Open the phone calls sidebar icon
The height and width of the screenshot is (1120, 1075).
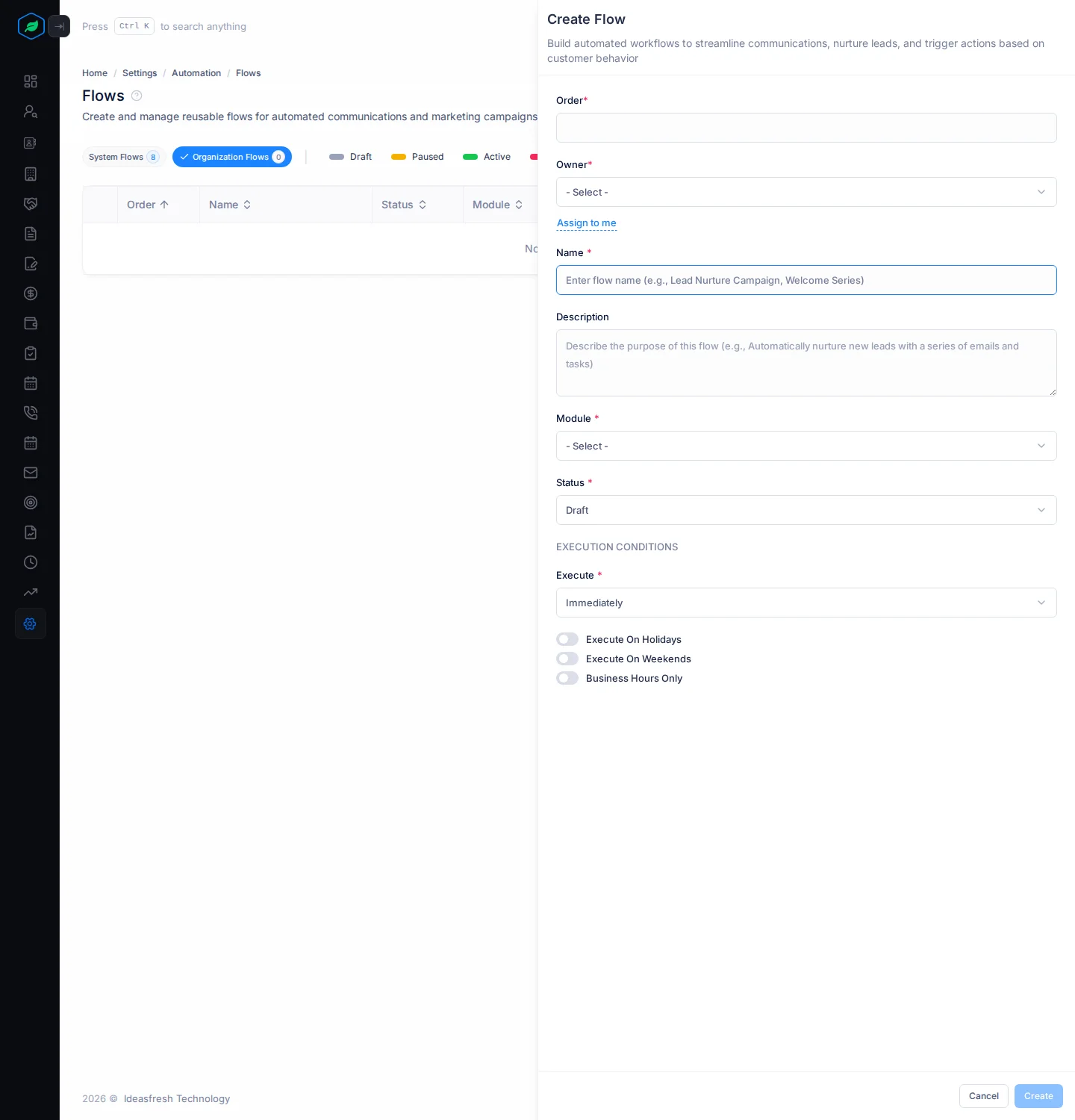pyautogui.click(x=31, y=413)
